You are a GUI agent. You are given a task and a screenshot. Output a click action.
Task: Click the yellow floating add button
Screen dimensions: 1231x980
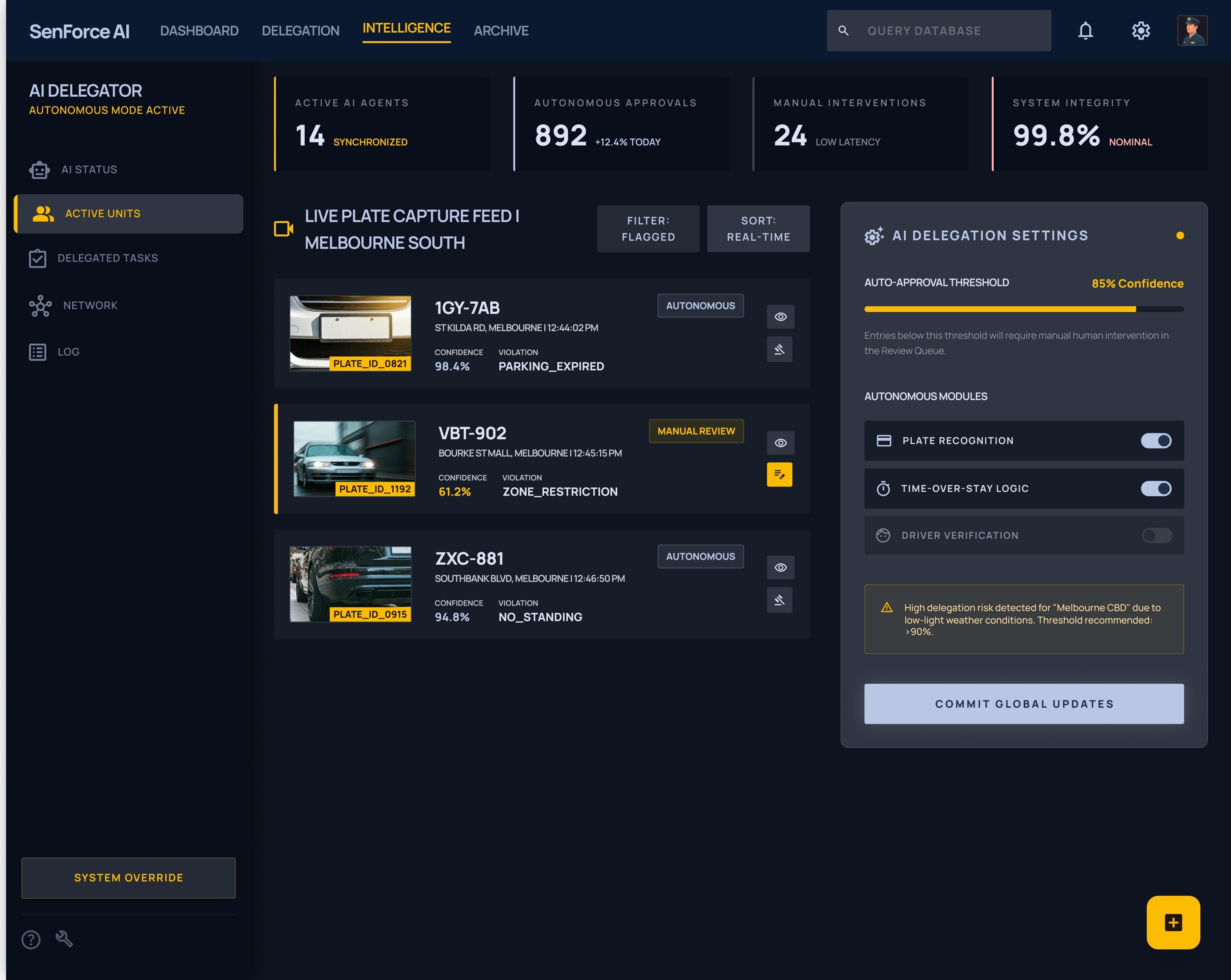click(1173, 923)
